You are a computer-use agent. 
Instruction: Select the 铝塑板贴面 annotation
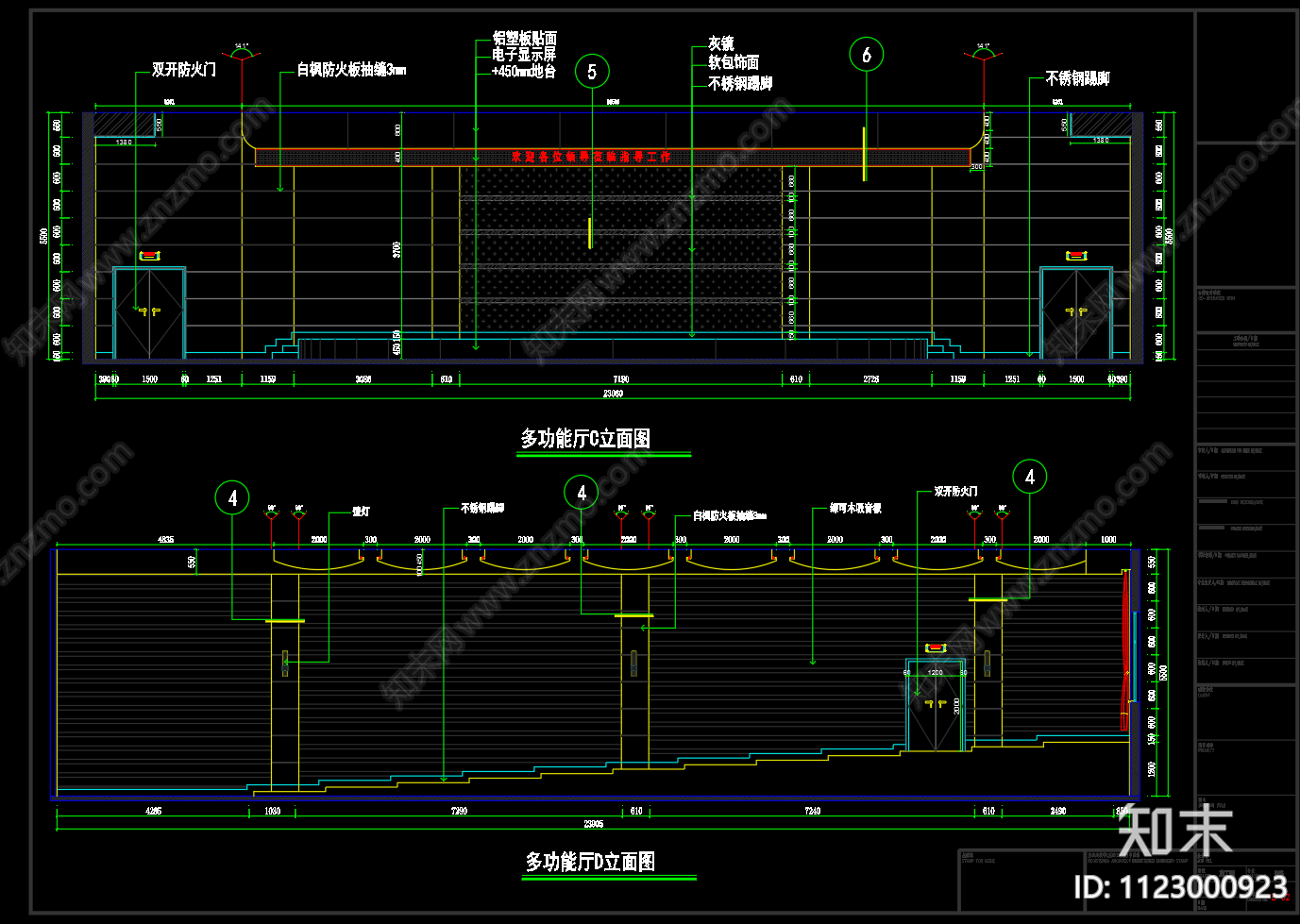click(525, 39)
